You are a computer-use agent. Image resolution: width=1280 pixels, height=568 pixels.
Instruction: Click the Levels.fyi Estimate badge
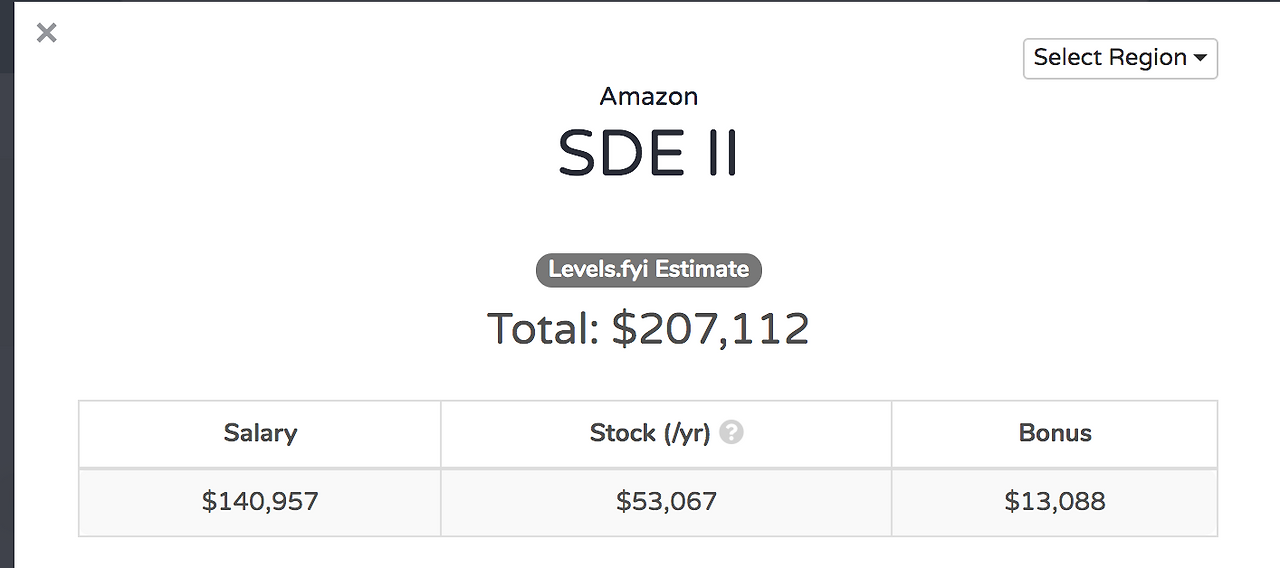click(x=648, y=270)
